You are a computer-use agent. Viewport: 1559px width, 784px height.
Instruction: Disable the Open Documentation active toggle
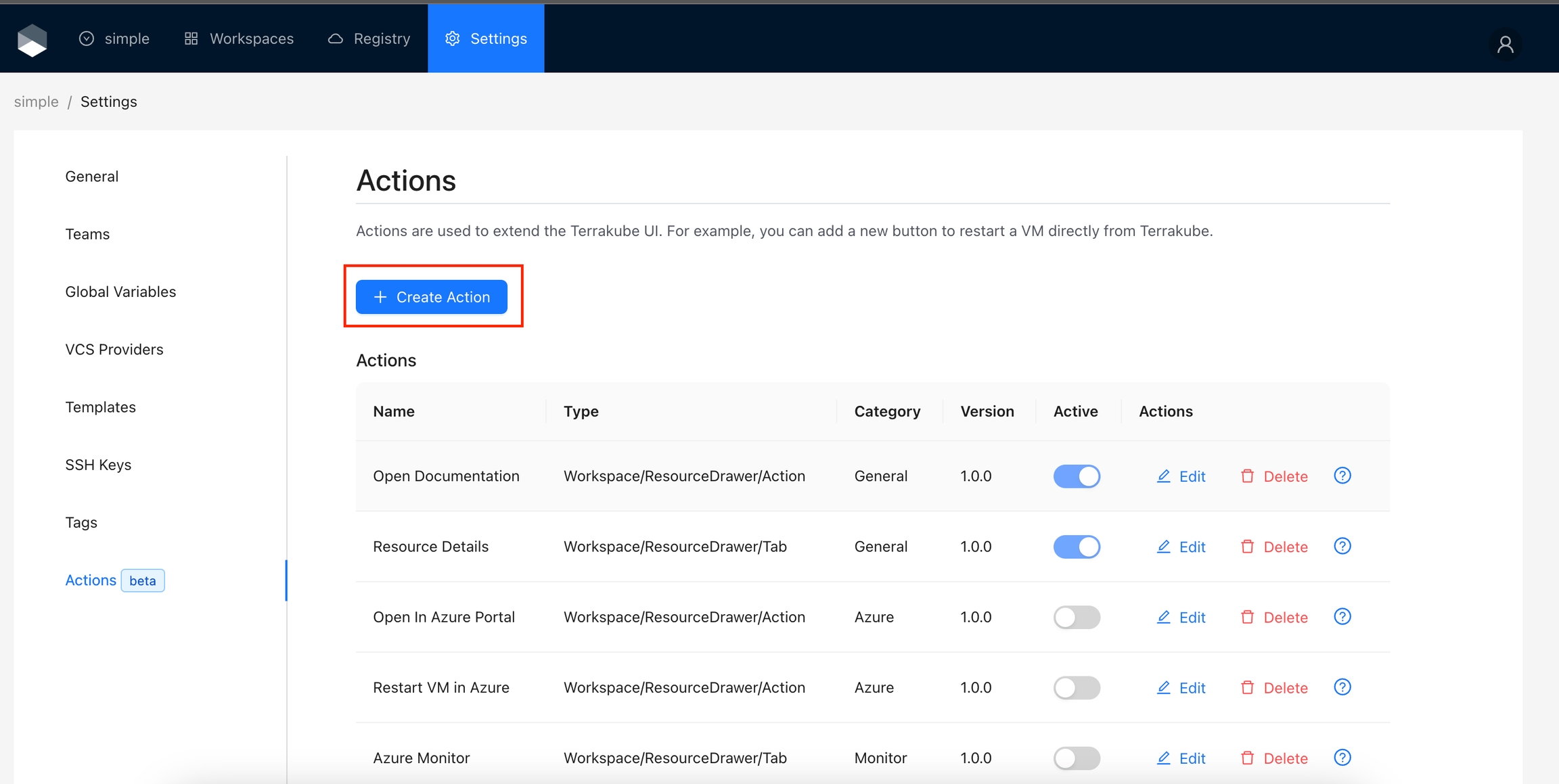[1076, 476]
